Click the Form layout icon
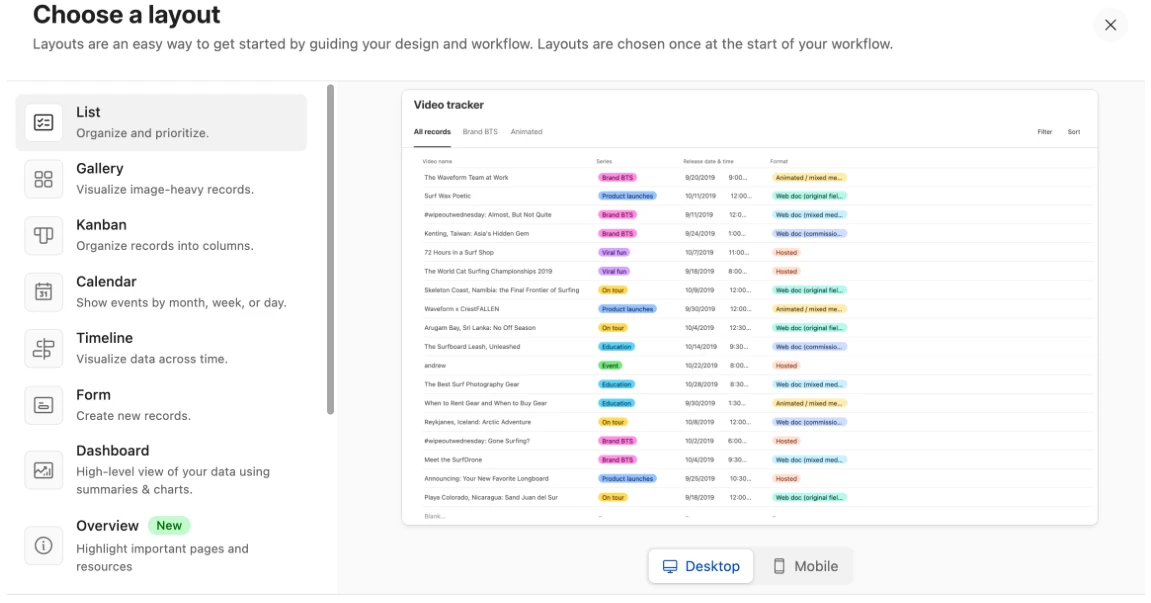The height and width of the screenshot is (603, 1151). (43, 405)
